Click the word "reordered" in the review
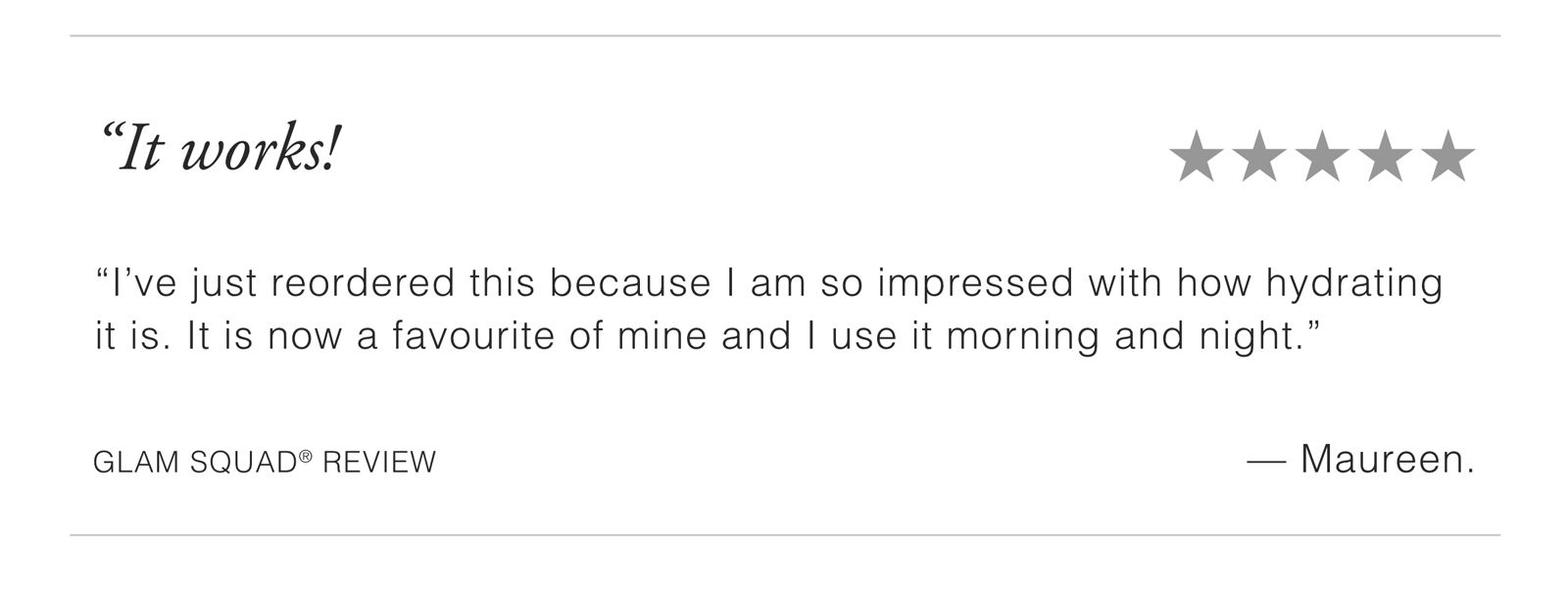1568x597 pixels. pyautogui.click(x=363, y=283)
